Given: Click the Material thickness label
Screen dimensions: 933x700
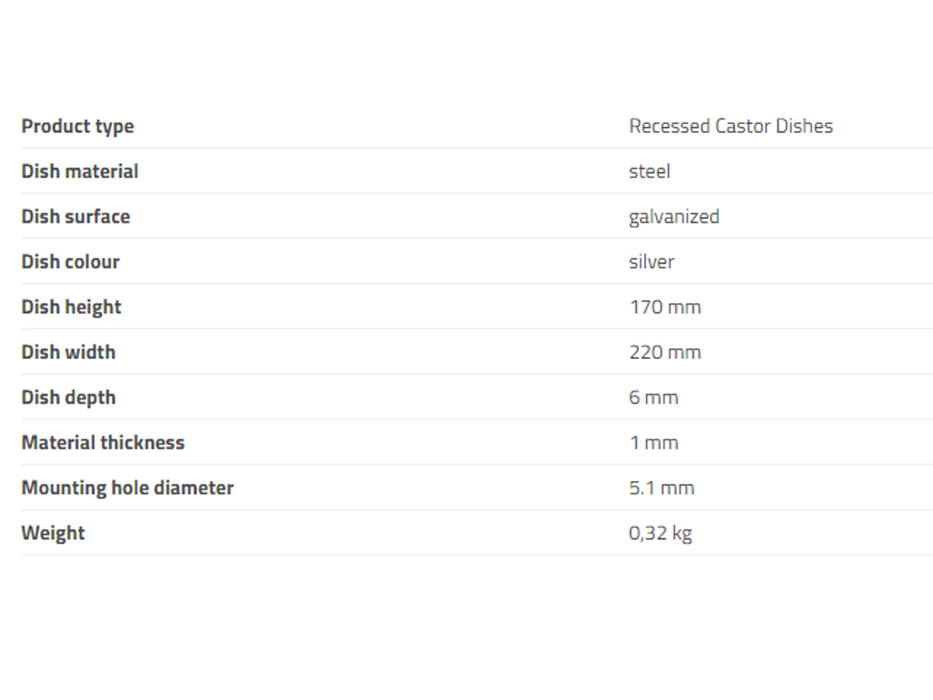Looking at the screenshot, I should pos(103,442).
